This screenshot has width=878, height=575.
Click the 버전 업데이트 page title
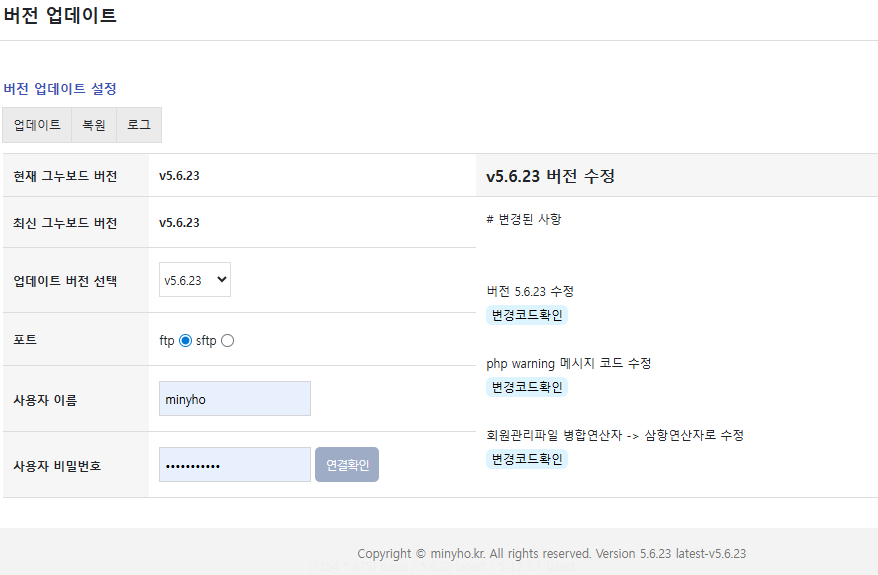tap(60, 16)
